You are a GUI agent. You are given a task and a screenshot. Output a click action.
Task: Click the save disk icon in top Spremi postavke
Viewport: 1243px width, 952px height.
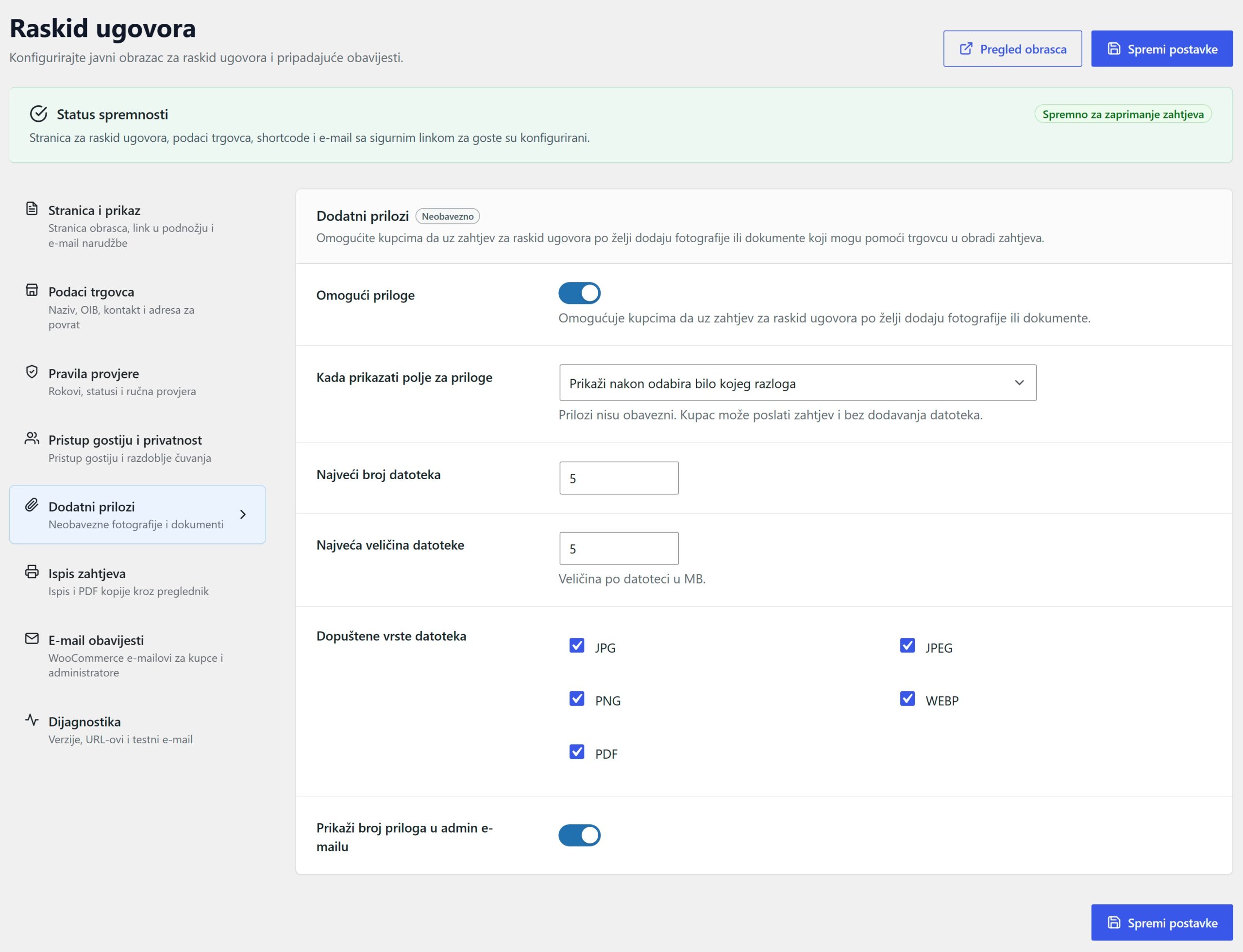pyautogui.click(x=1114, y=49)
